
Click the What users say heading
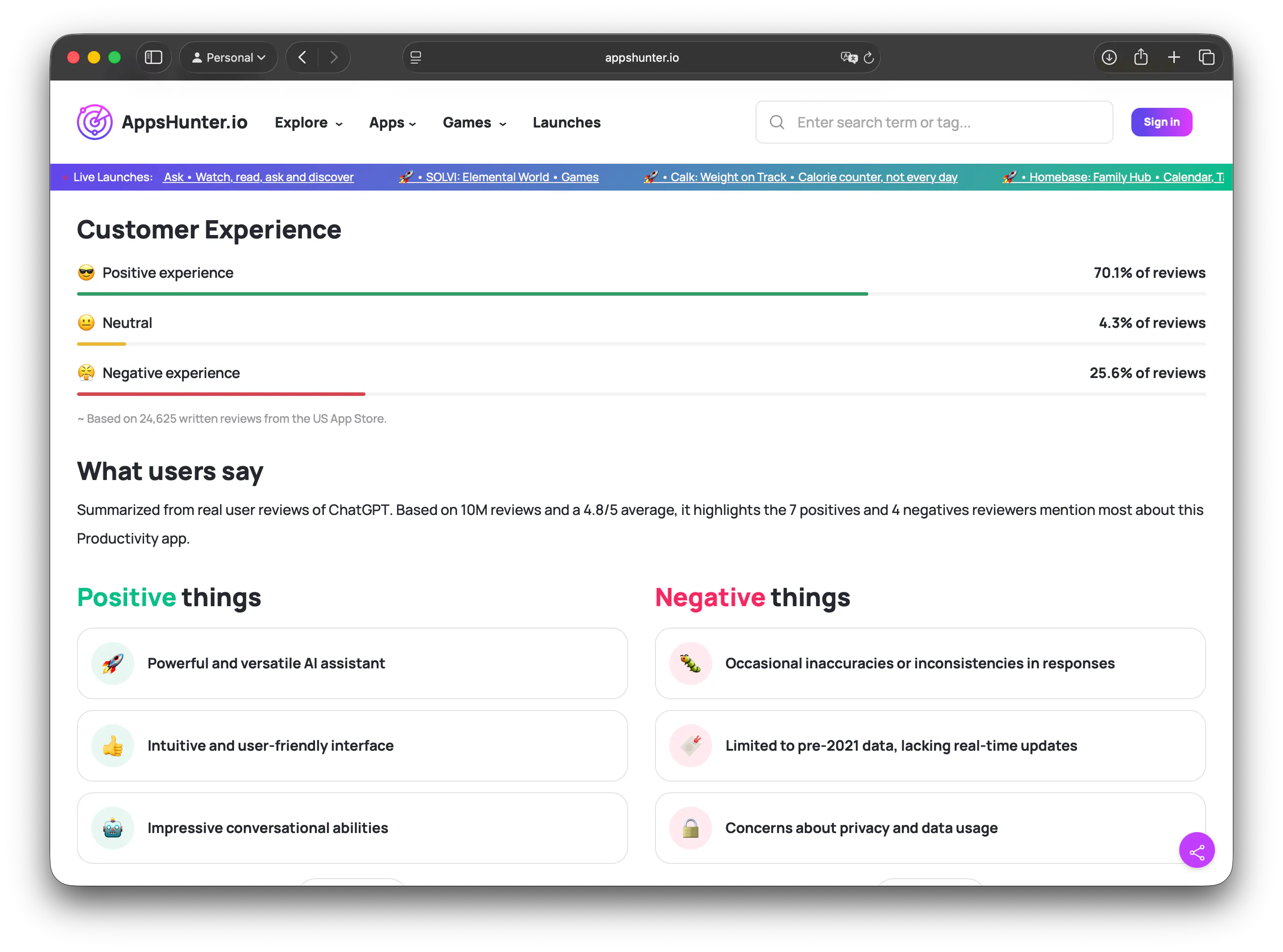point(170,472)
